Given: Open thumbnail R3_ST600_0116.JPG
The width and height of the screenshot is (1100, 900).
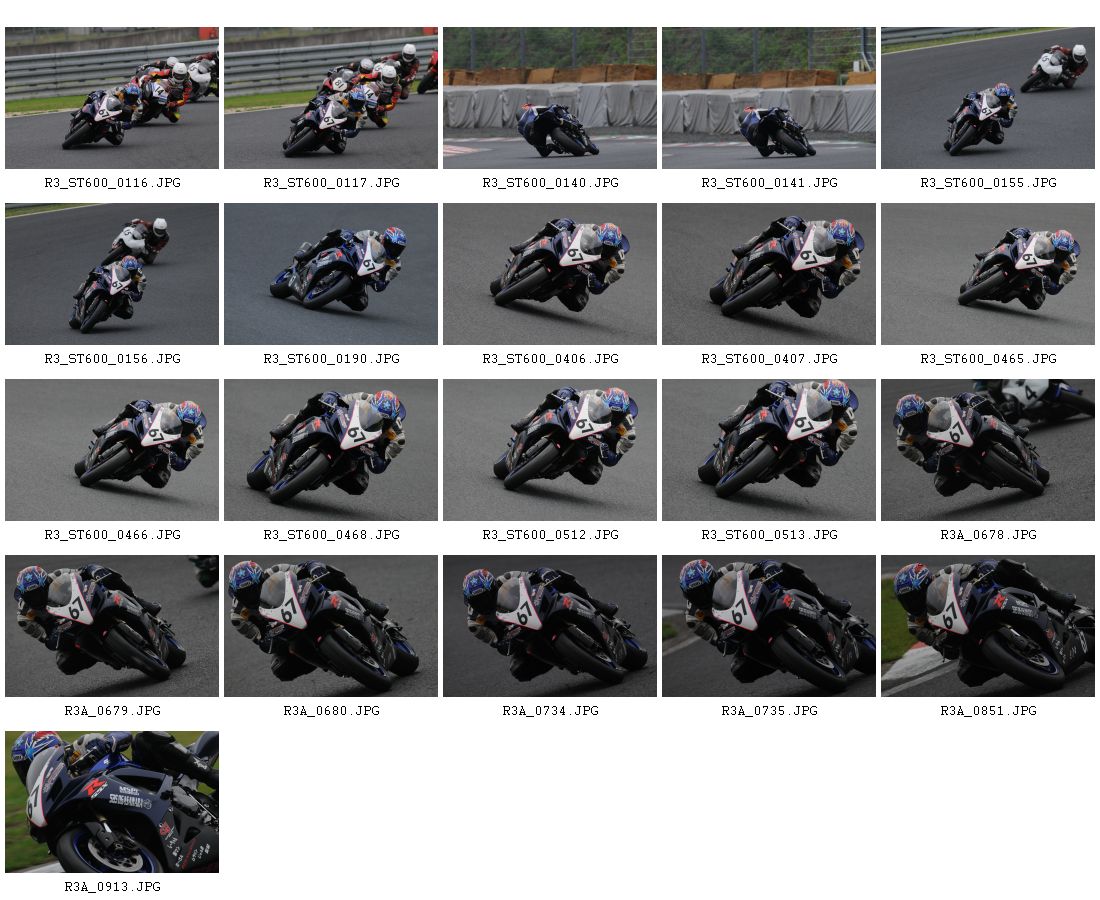Looking at the screenshot, I should [x=112, y=98].
